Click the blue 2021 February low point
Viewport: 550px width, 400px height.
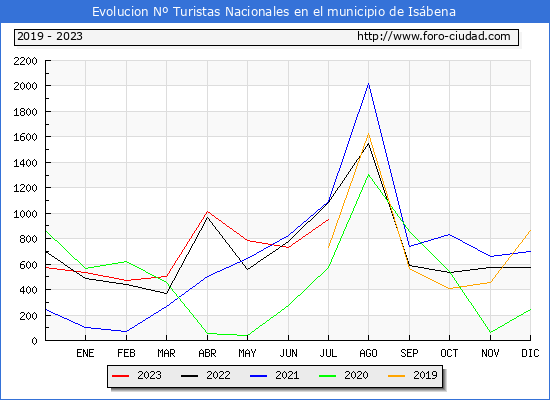pyautogui.click(x=126, y=331)
